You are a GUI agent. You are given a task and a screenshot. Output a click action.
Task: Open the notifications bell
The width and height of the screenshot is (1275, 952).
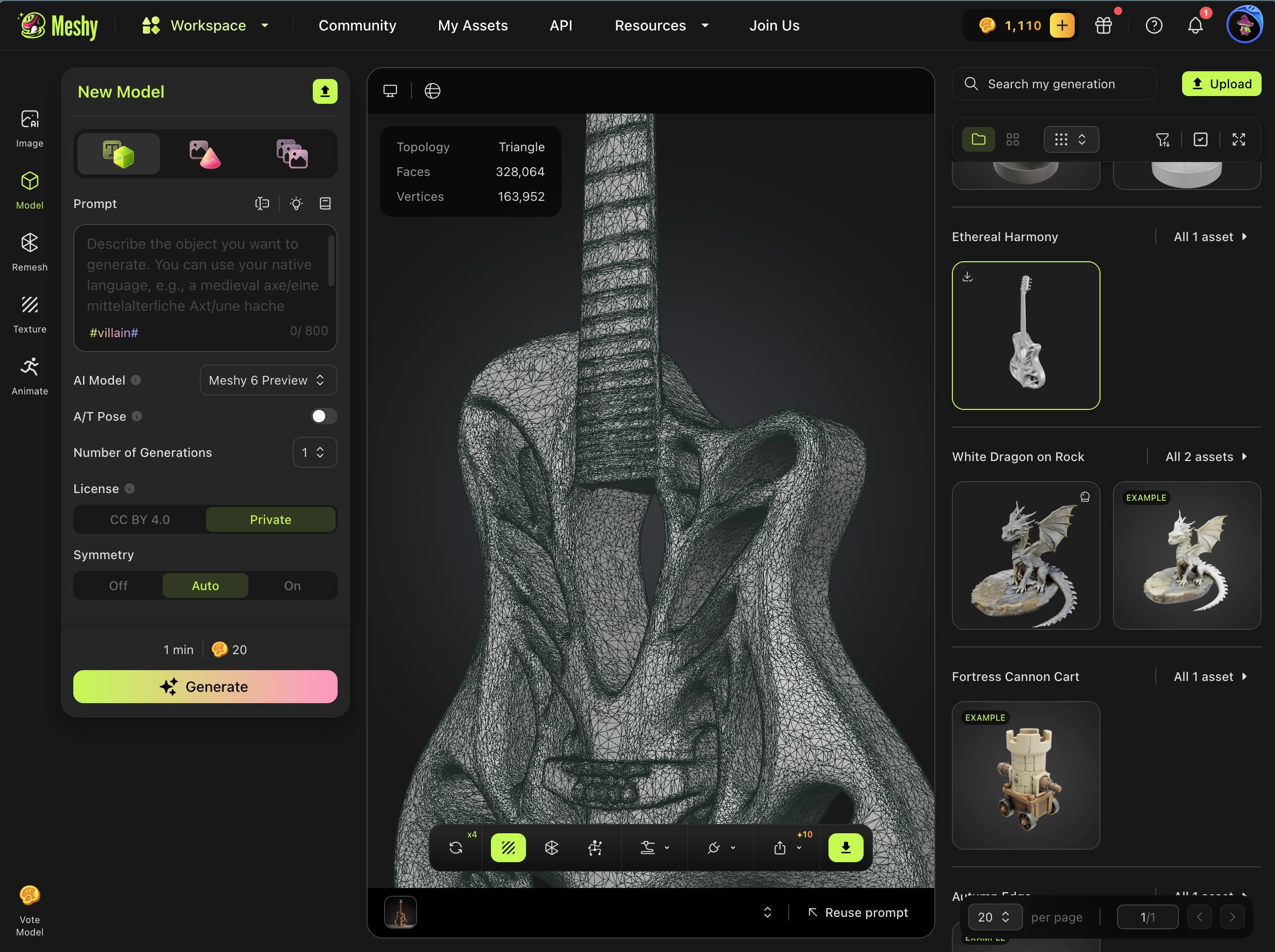[1195, 25]
